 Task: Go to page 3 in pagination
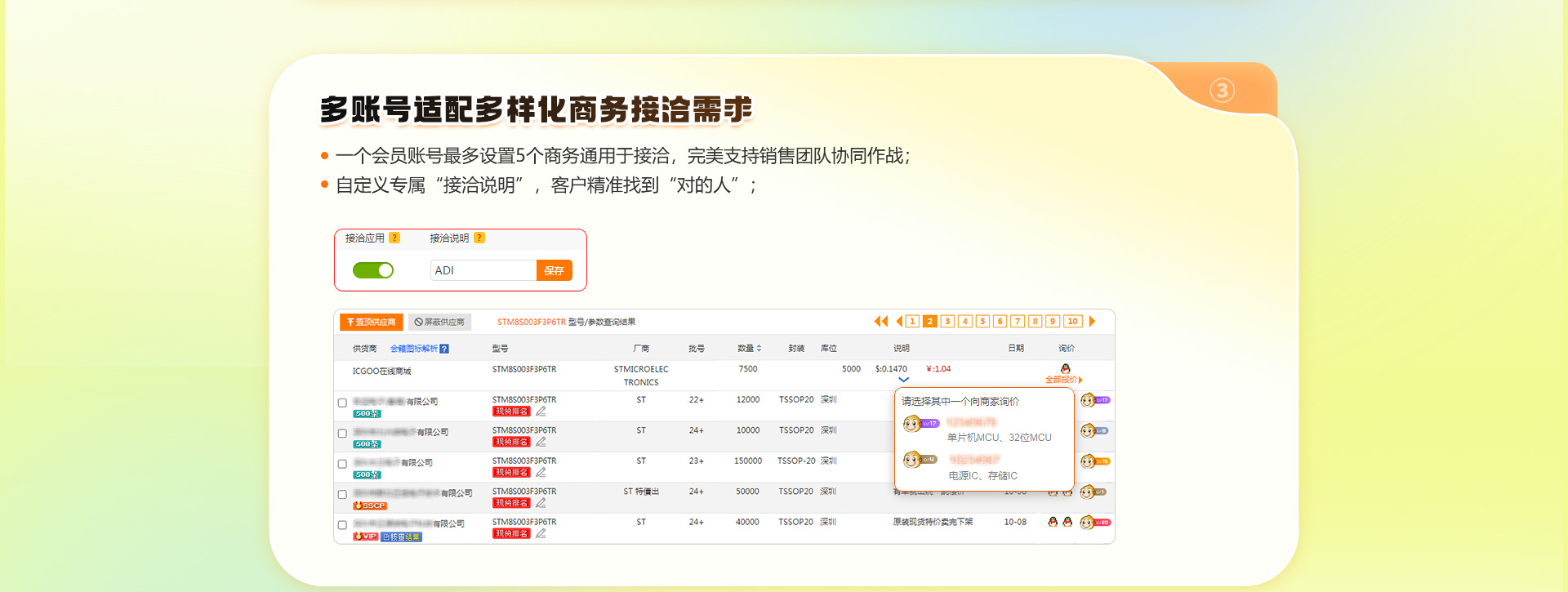click(x=947, y=322)
